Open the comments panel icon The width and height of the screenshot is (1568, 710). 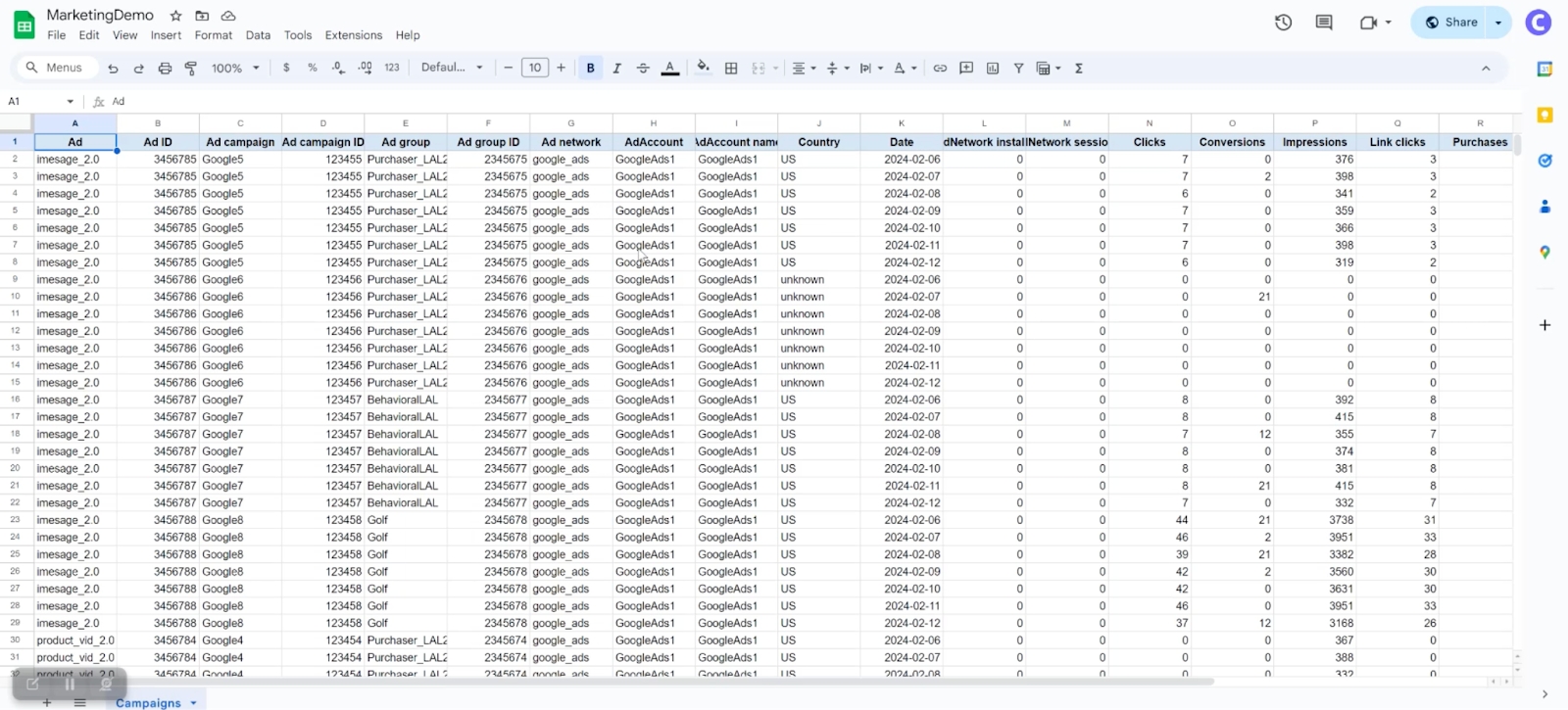[1324, 23]
